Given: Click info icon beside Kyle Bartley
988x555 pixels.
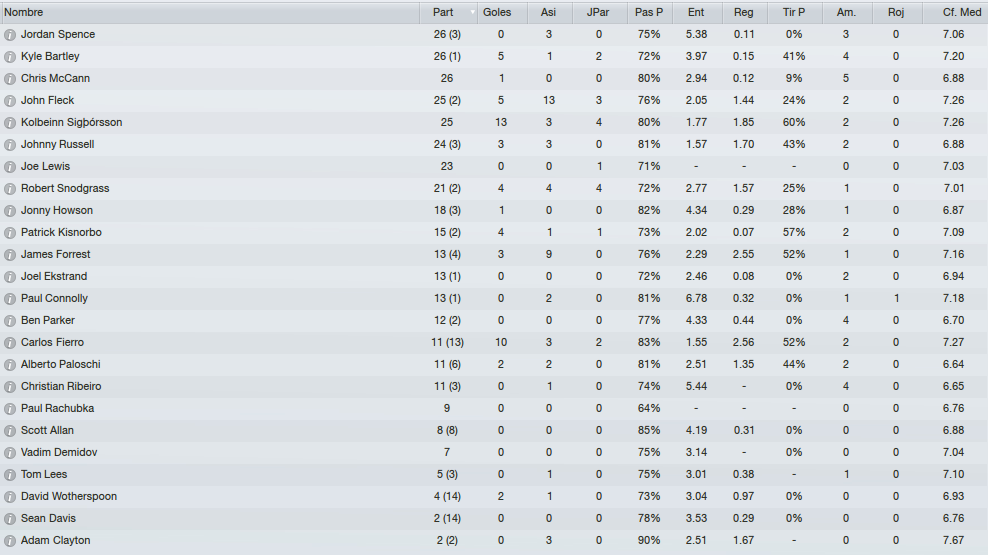Looking at the screenshot, I should [9, 57].
